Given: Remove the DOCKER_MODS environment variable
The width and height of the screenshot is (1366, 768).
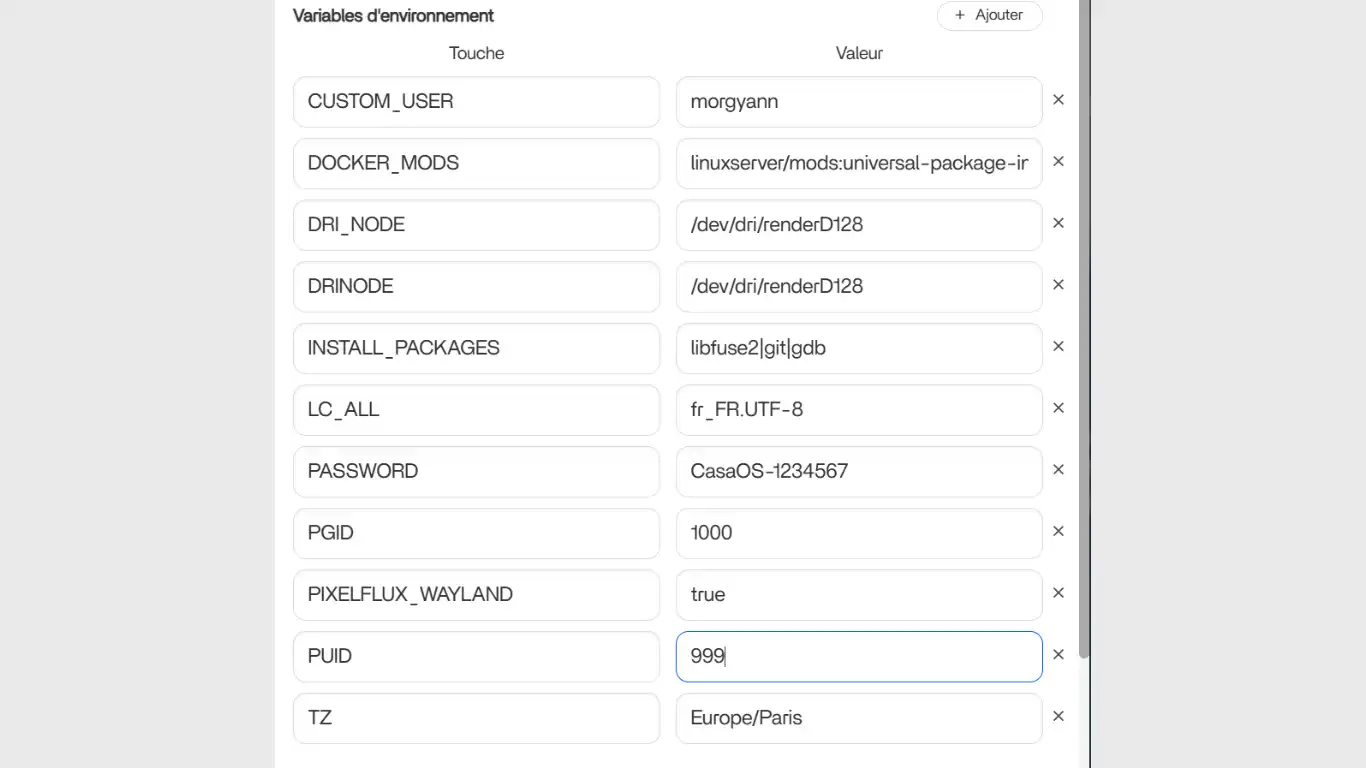Looking at the screenshot, I should pos(1058,161).
